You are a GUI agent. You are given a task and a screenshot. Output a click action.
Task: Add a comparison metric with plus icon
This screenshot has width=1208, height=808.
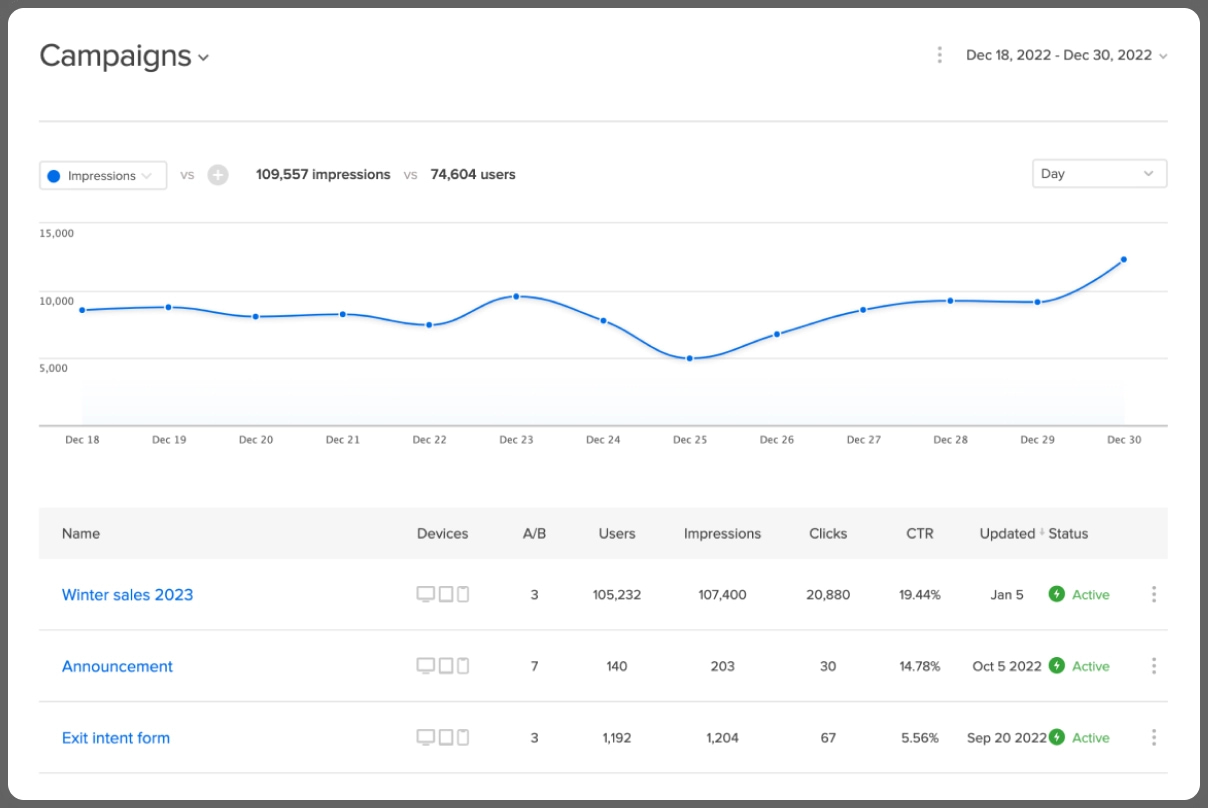218,175
